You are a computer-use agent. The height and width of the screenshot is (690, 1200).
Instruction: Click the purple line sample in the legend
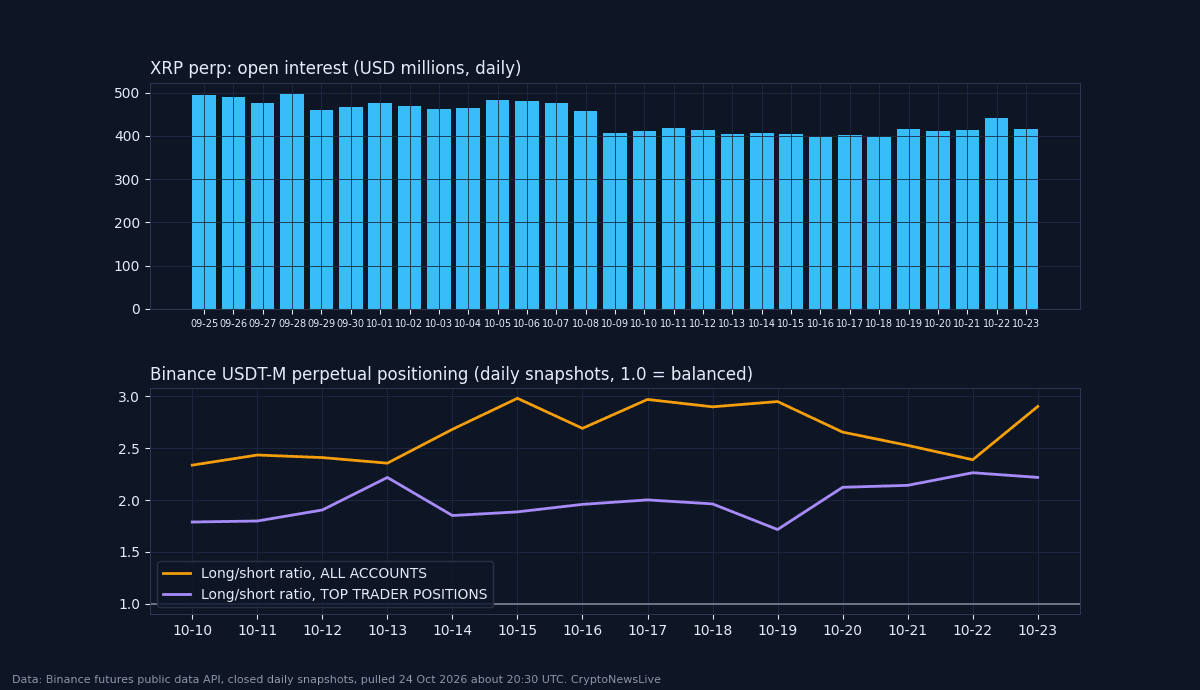click(x=177, y=595)
